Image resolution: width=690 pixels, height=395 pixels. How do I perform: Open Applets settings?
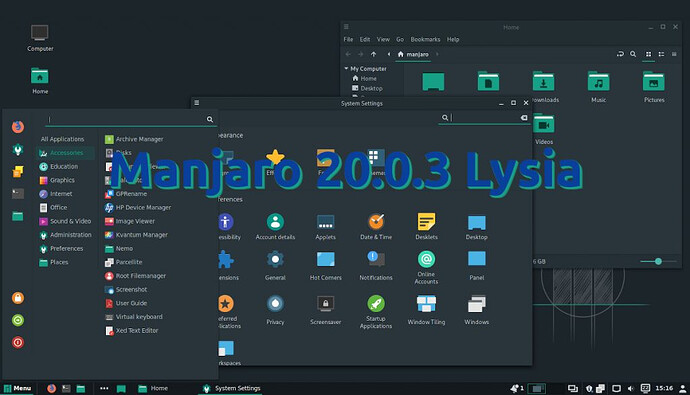pyautogui.click(x=326, y=227)
